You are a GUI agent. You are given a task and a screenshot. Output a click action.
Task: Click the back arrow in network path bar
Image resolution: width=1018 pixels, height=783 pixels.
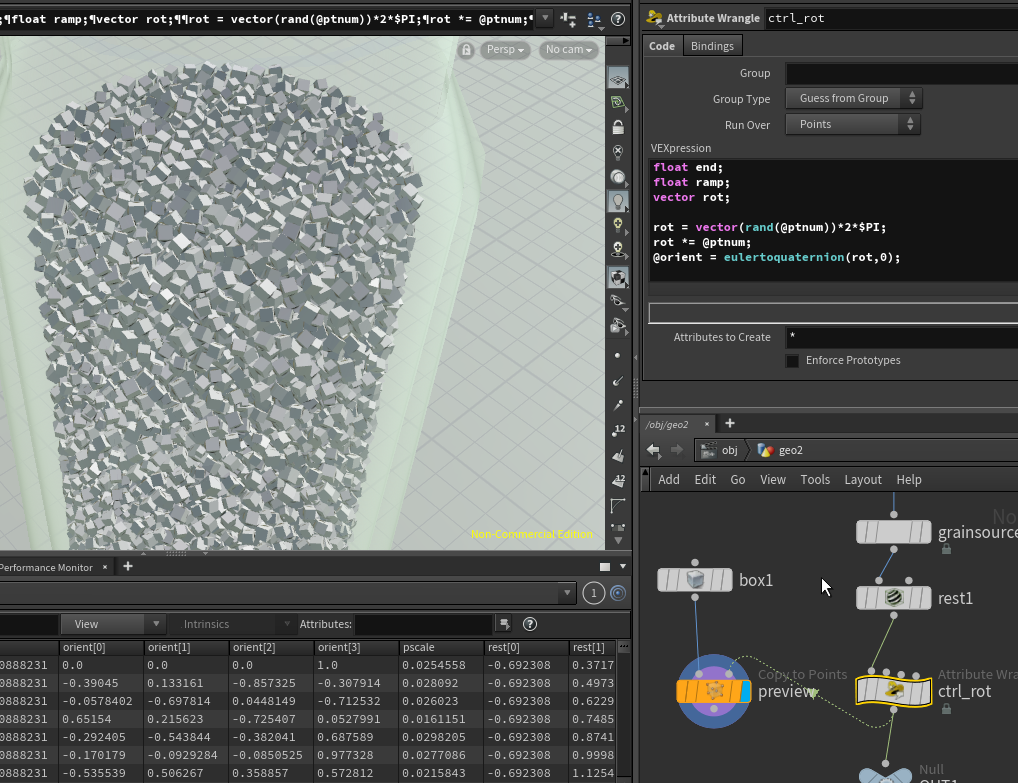(654, 450)
